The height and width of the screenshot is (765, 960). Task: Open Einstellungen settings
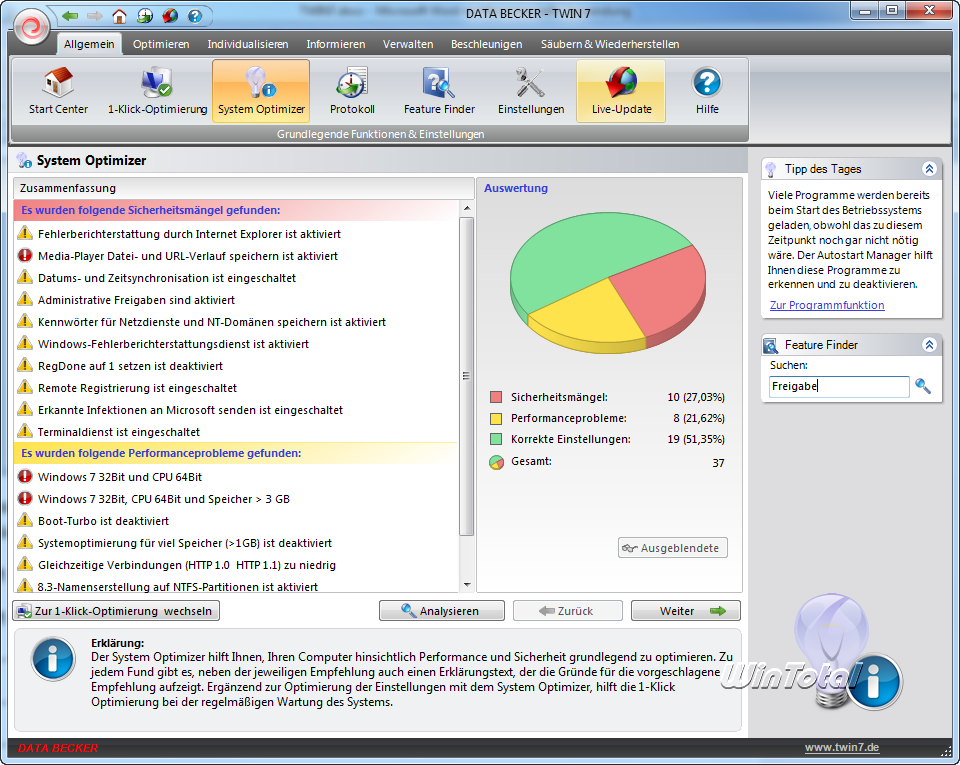pos(531,91)
